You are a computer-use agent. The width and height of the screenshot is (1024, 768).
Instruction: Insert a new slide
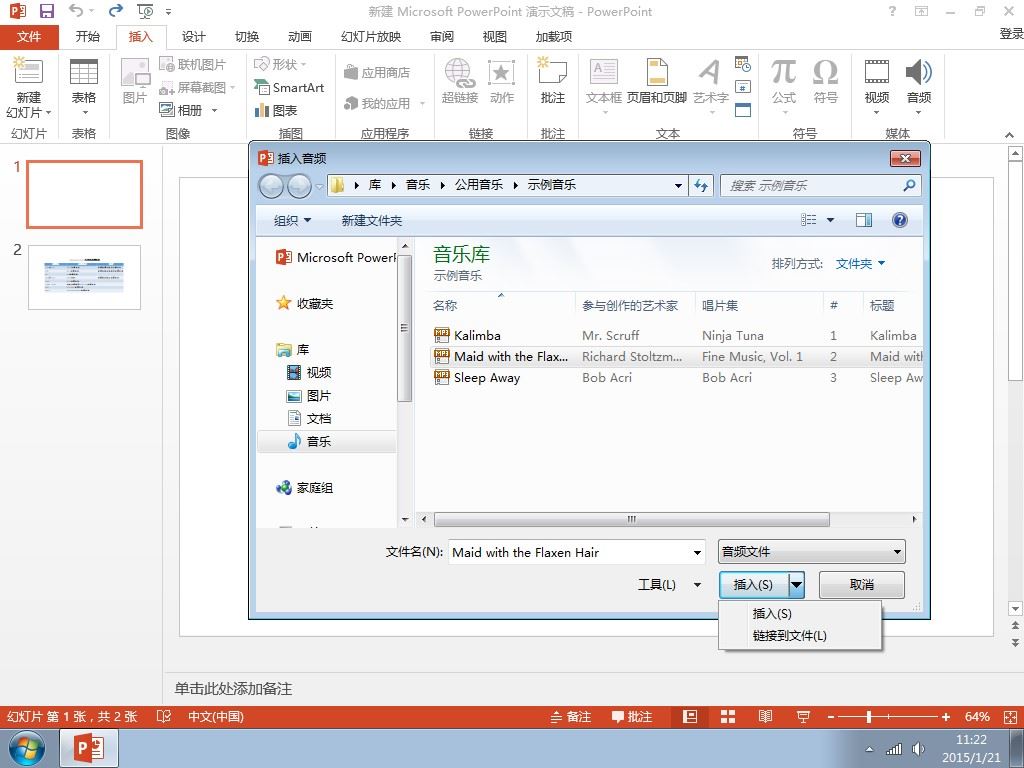(x=29, y=89)
